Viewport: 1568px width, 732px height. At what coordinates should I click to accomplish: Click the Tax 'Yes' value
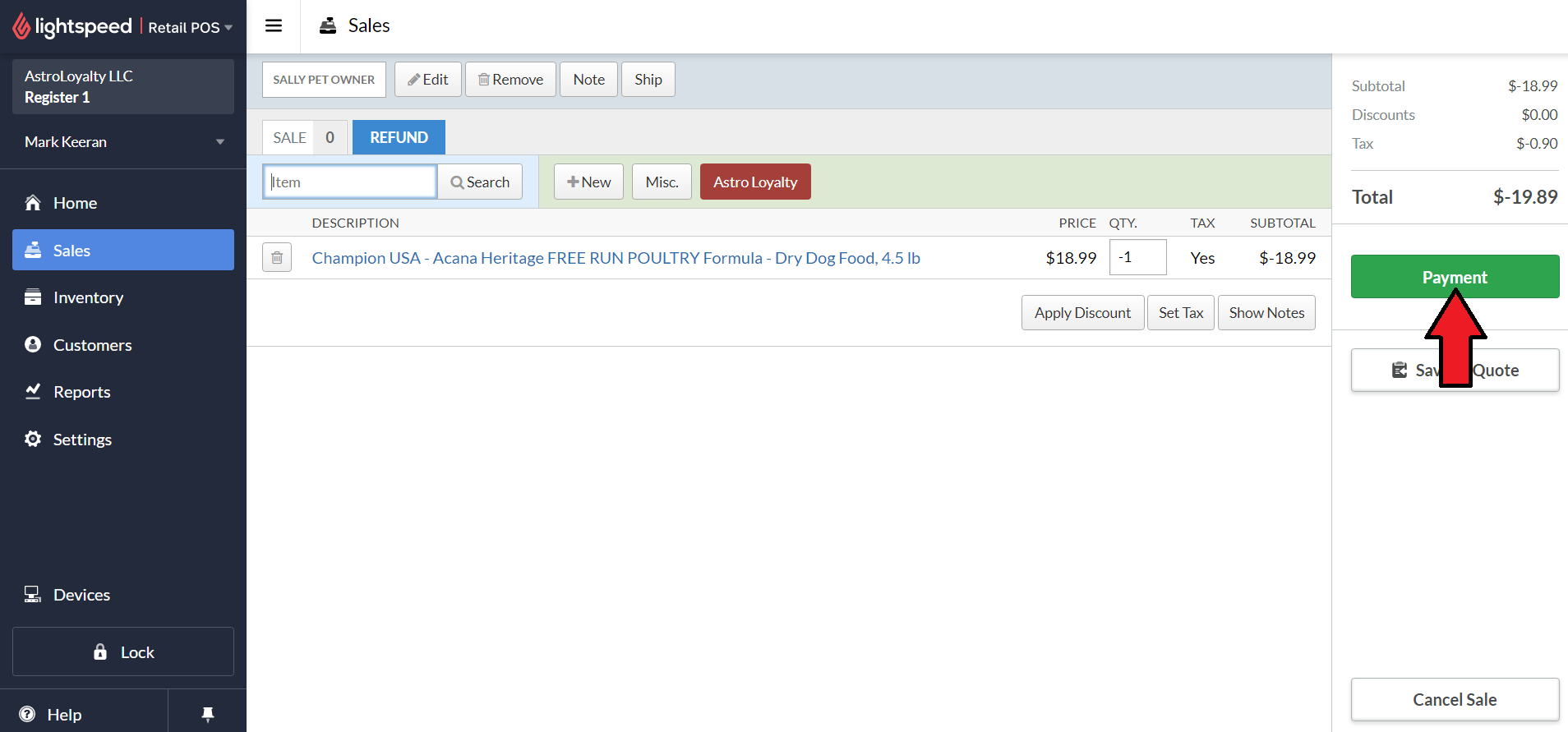[x=1202, y=258]
